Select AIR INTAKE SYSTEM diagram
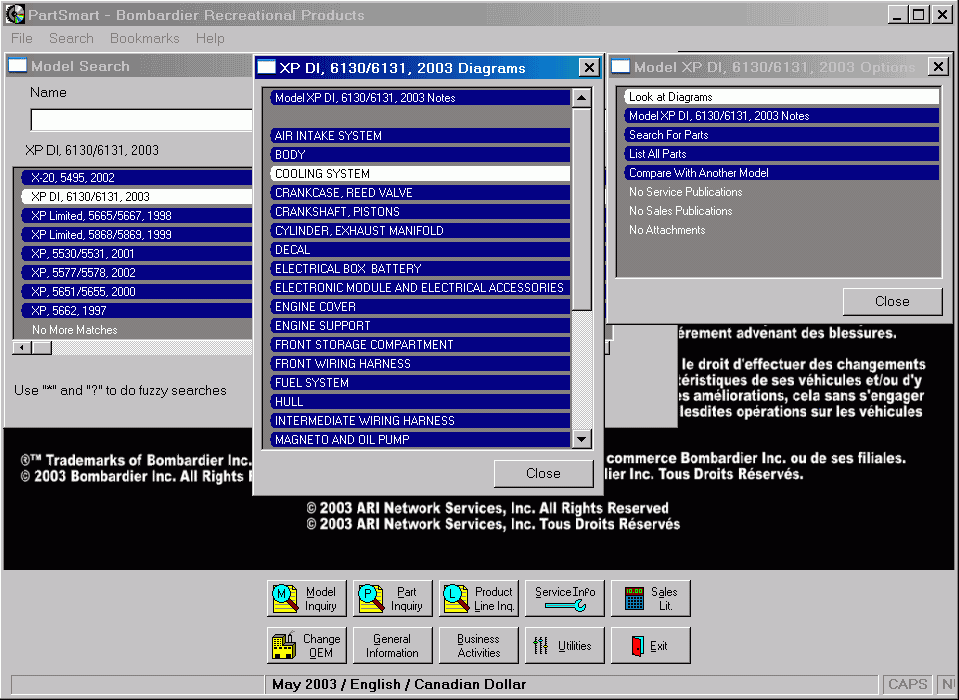The image size is (959, 700). coord(420,136)
